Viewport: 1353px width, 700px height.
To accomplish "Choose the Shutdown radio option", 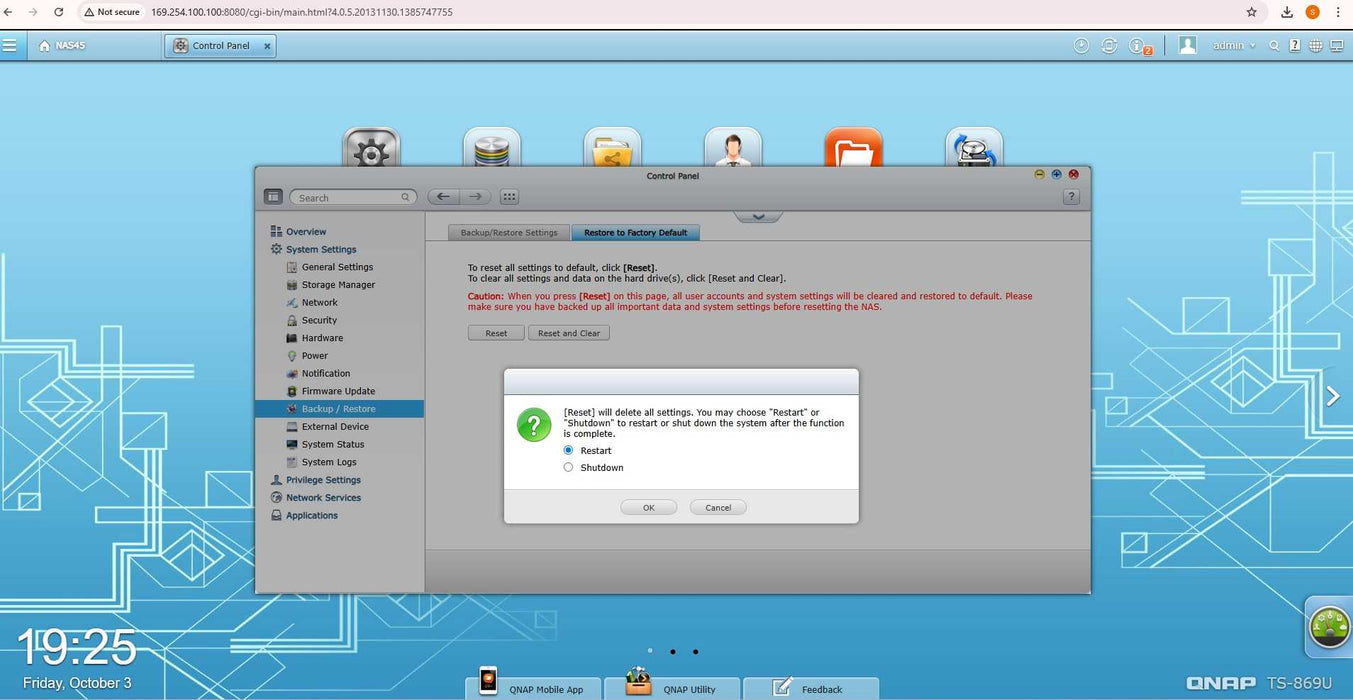I will pos(569,468).
